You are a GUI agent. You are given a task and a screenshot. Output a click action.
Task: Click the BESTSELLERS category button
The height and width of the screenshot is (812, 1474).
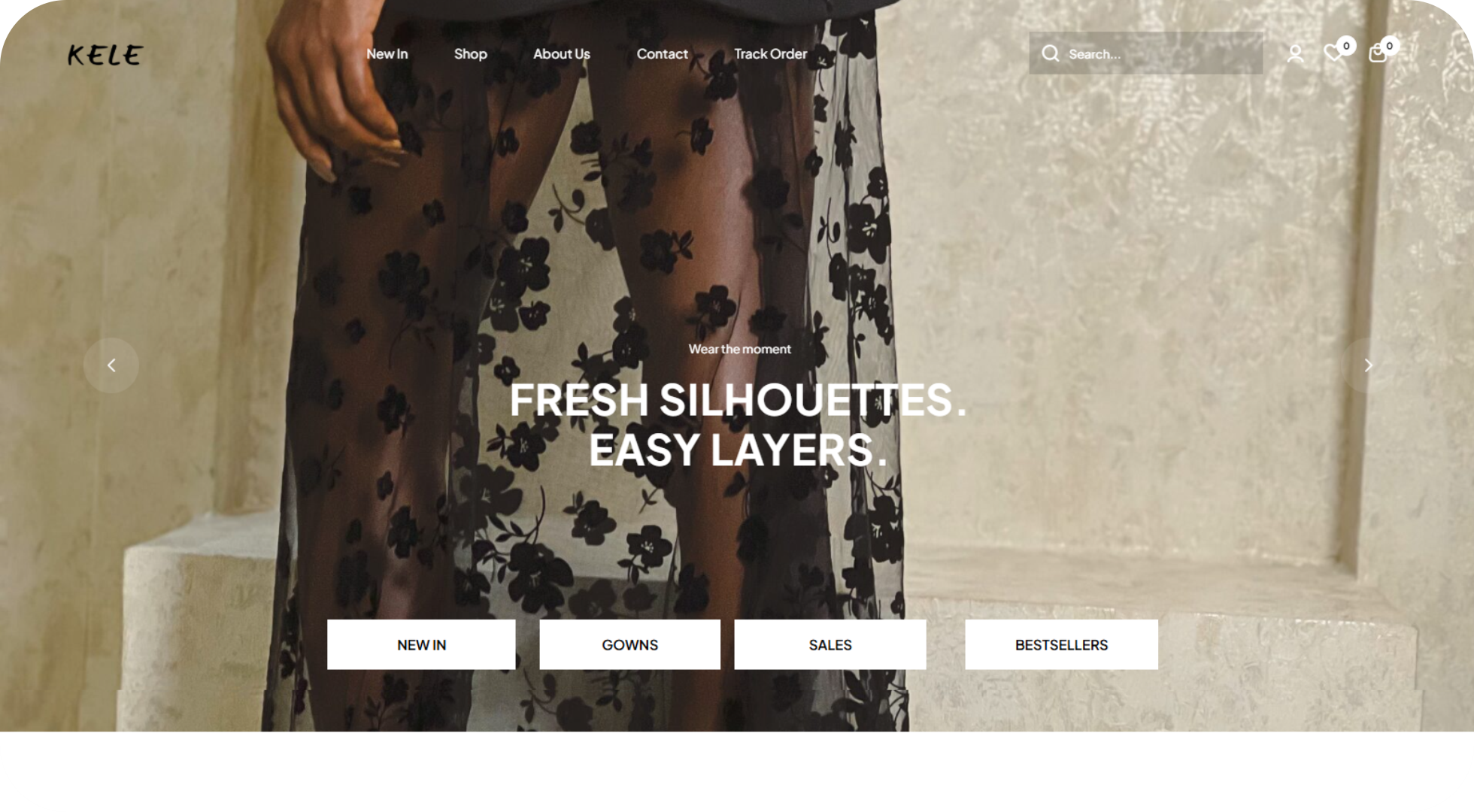1061,644
